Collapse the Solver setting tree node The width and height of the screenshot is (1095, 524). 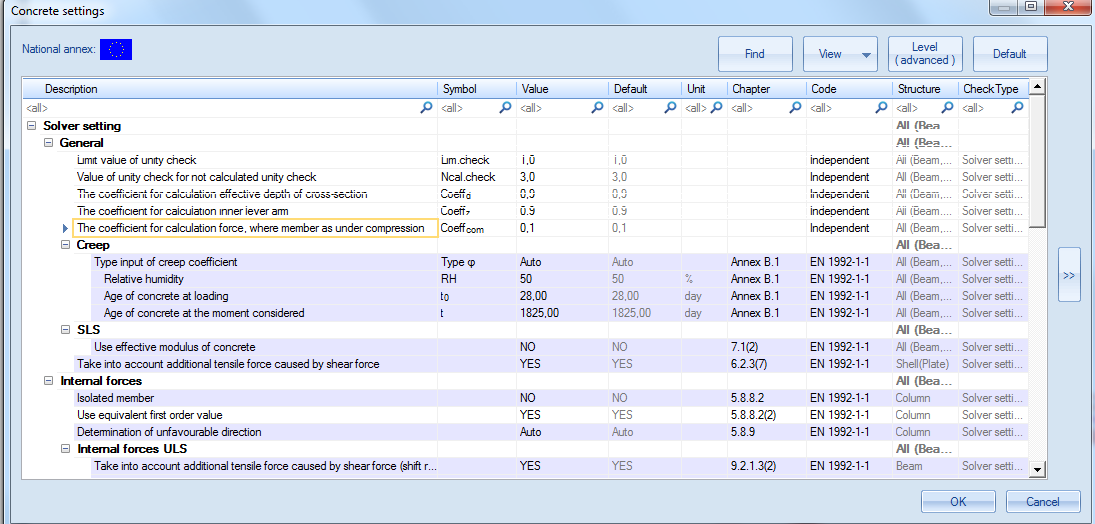(x=31, y=126)
